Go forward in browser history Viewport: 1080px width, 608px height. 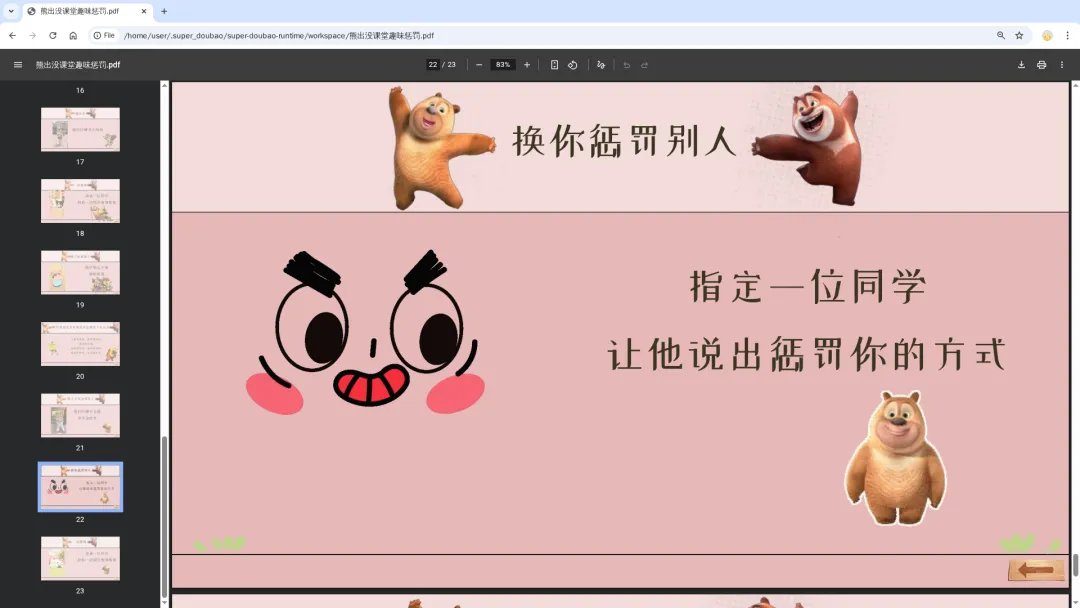[x=32, y=35]
